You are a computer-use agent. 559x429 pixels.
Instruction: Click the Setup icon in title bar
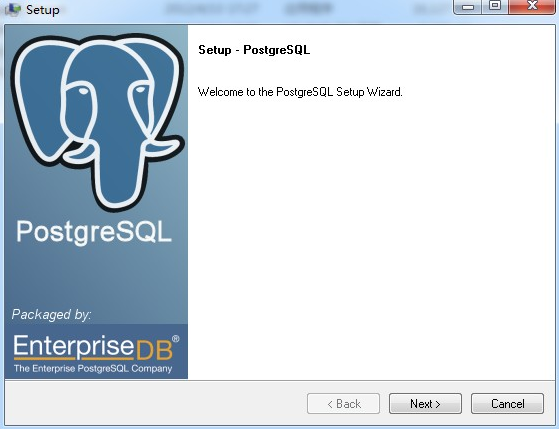(13, 9)
